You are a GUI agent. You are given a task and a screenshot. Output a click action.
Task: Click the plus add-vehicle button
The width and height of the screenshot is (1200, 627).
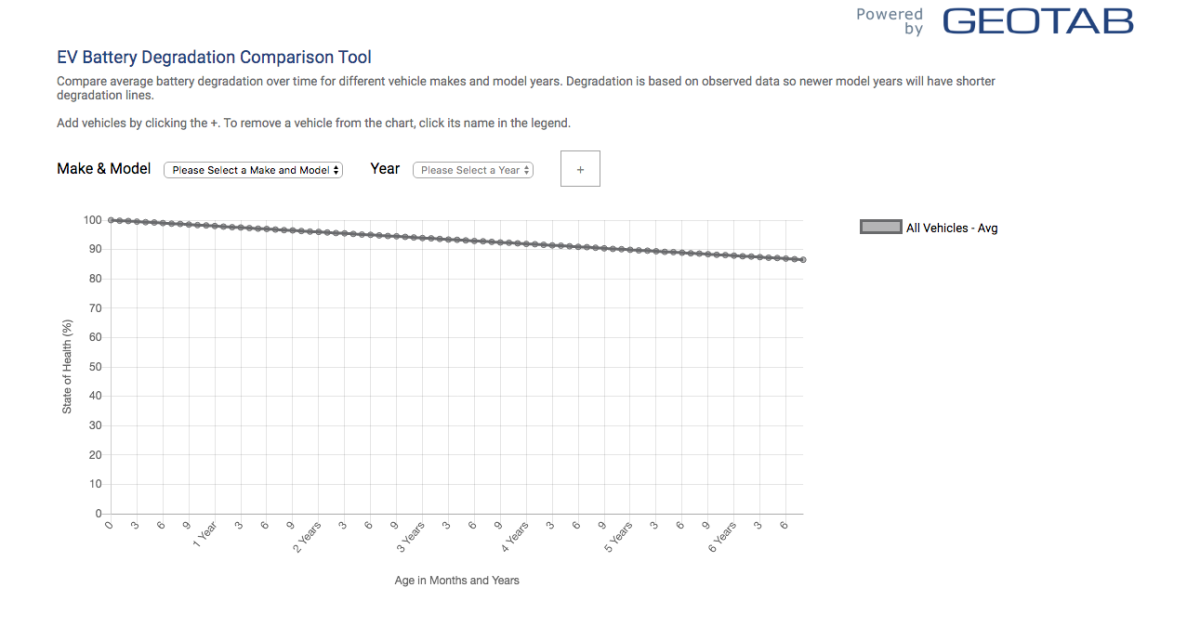[x=580, y=170]
